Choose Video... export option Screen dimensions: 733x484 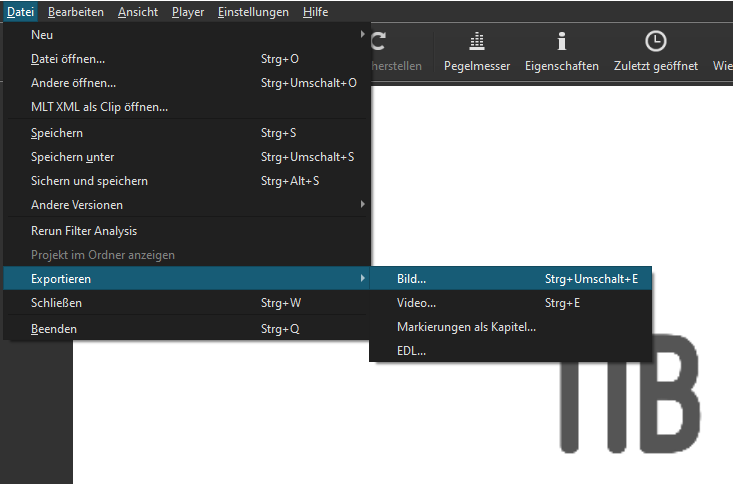(x=416, y=303)
